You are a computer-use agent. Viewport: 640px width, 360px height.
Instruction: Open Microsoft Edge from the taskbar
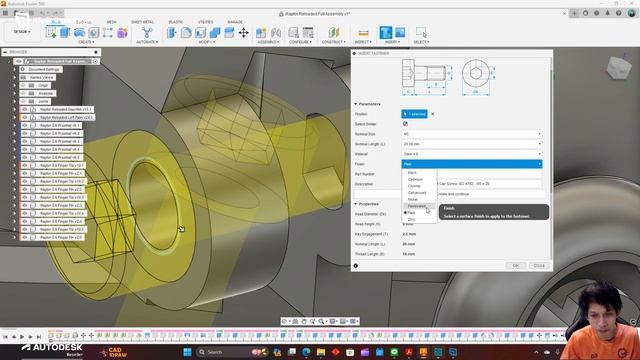(x=306, y=352)
